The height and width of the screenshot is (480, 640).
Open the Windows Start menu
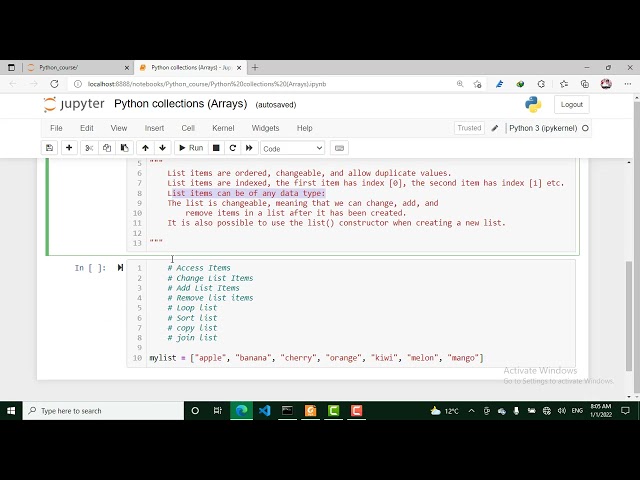point(11,411)
